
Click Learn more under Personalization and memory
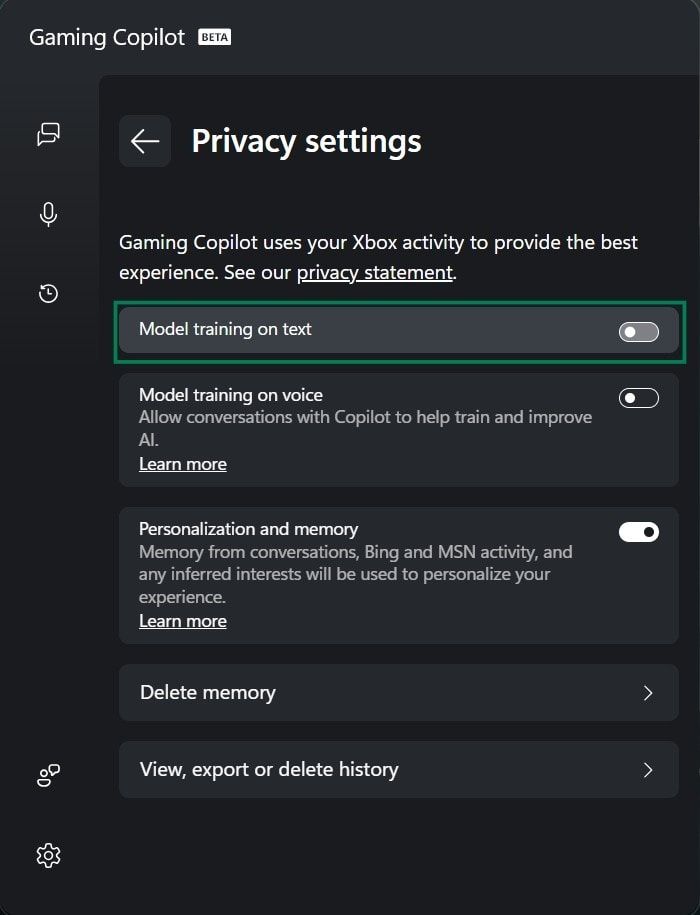pos(183,620)
